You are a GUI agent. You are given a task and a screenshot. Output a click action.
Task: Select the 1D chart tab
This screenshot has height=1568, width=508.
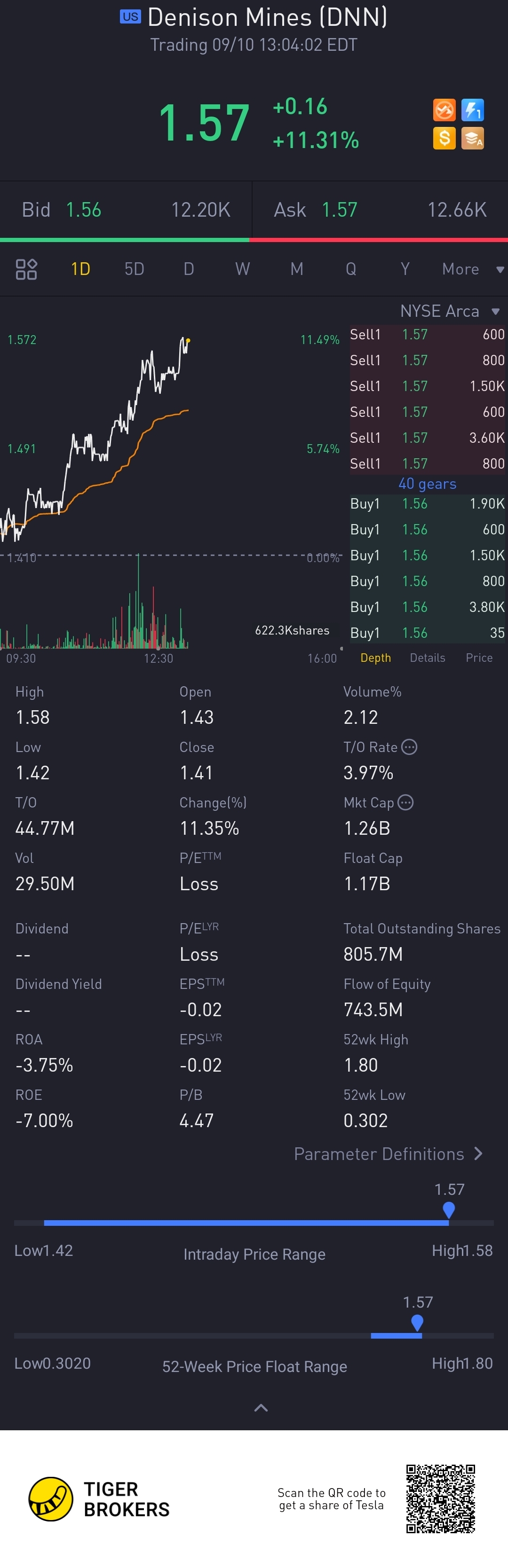pos(80,269)
